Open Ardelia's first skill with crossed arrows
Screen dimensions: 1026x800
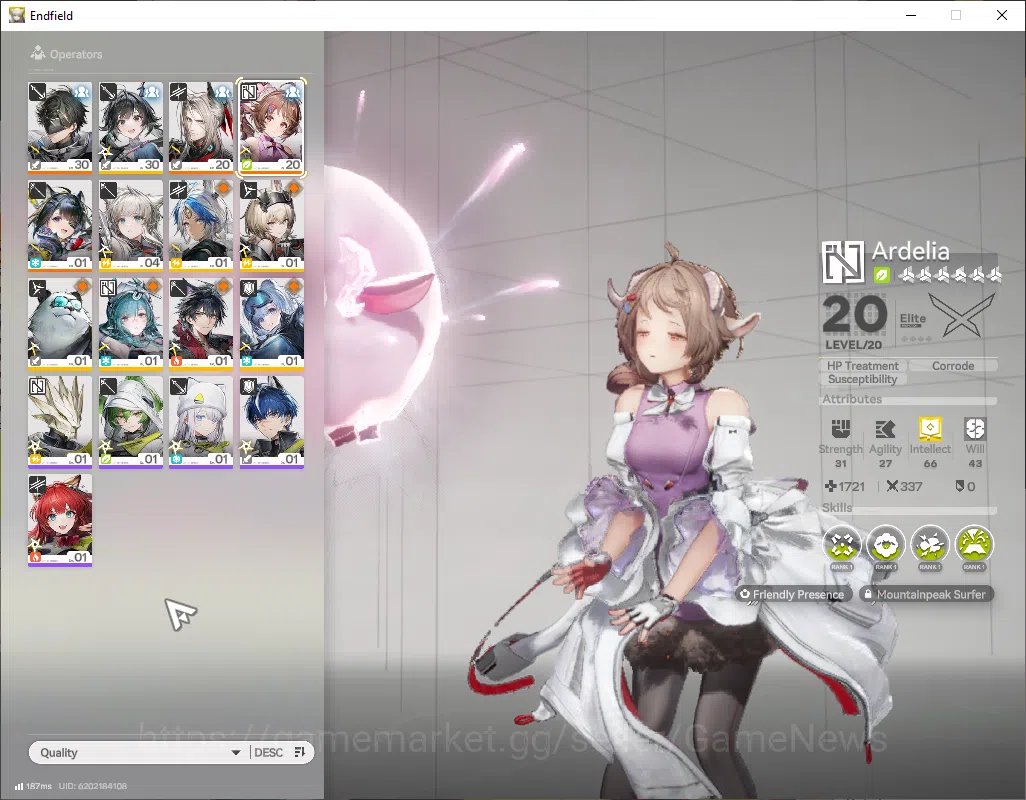tap(841, 544)
